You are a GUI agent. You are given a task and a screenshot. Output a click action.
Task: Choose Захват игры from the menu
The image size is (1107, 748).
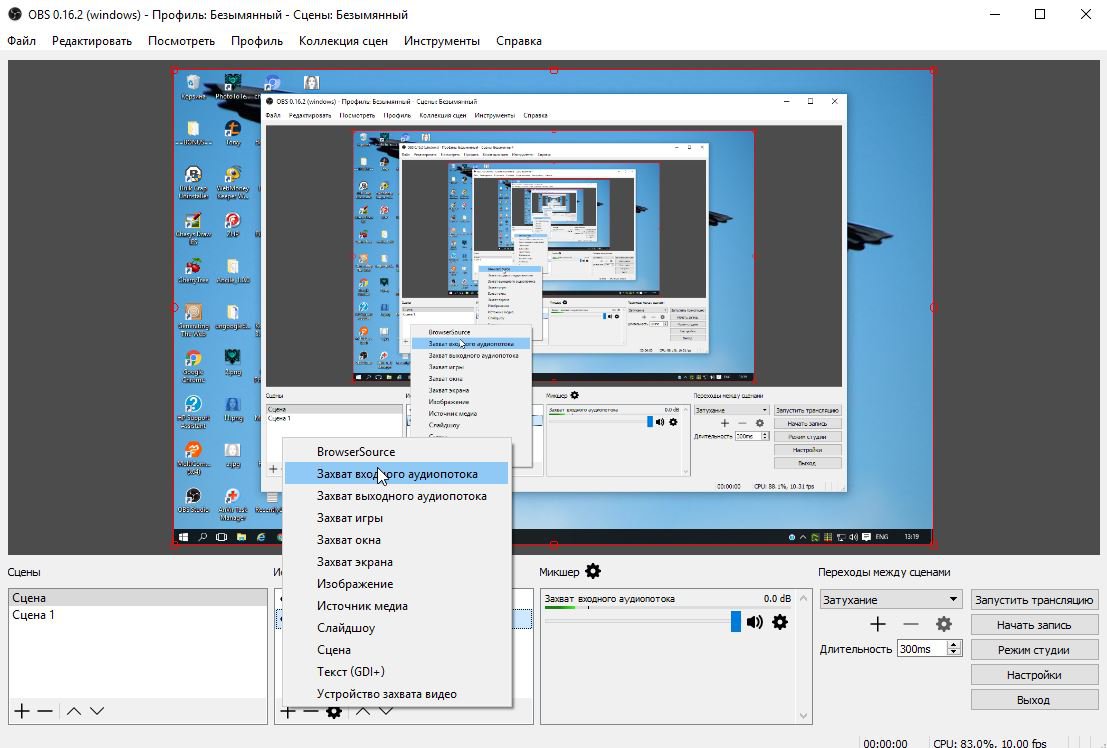[397, 518]
